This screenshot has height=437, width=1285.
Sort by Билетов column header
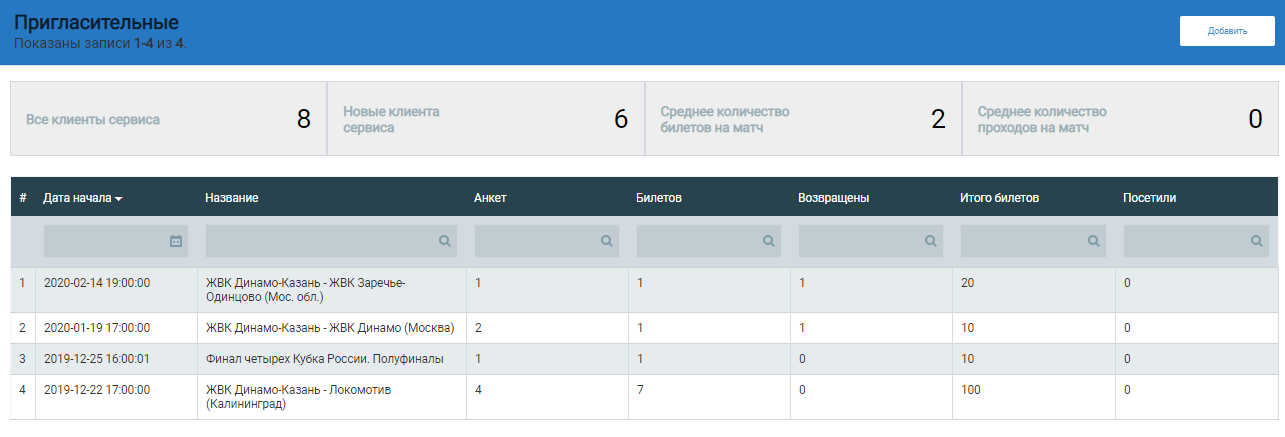pos(658,198)
